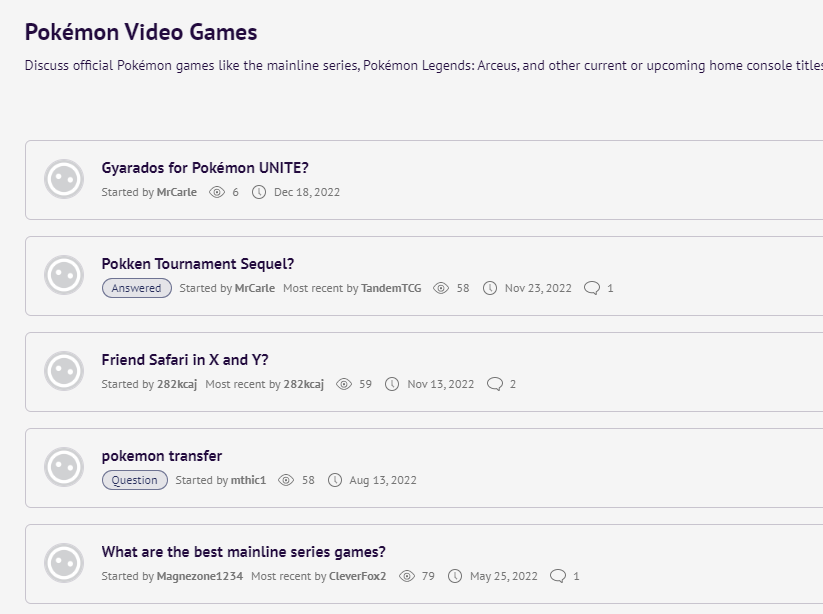Viewport: 823px width, 614px height.
Task: Click views eye icon in Gyarados thread row
Action: [217, 193]
